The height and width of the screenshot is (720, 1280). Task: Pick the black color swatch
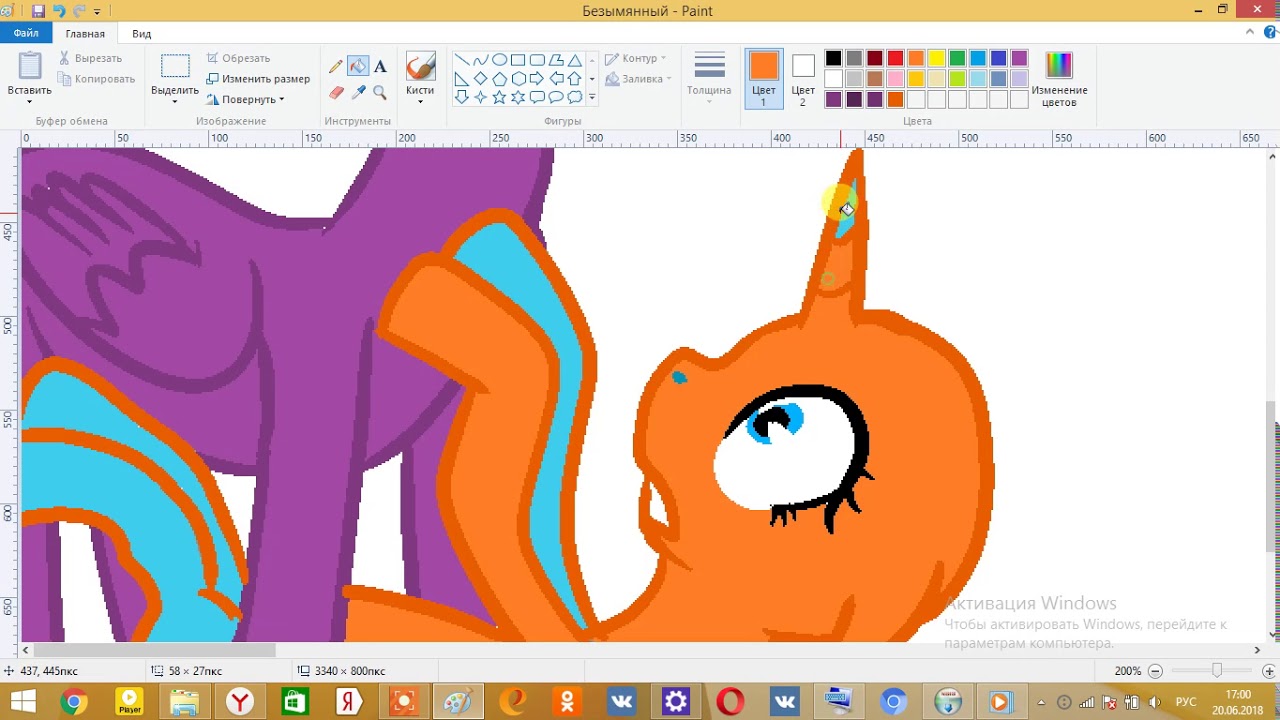pyautogui.click(x=833, y=58)
